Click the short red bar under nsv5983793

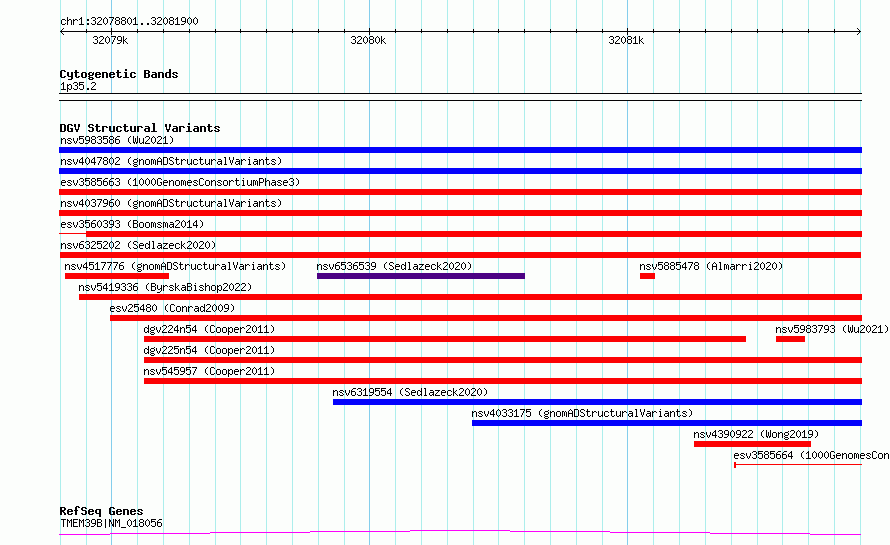(x=790, y=339)
